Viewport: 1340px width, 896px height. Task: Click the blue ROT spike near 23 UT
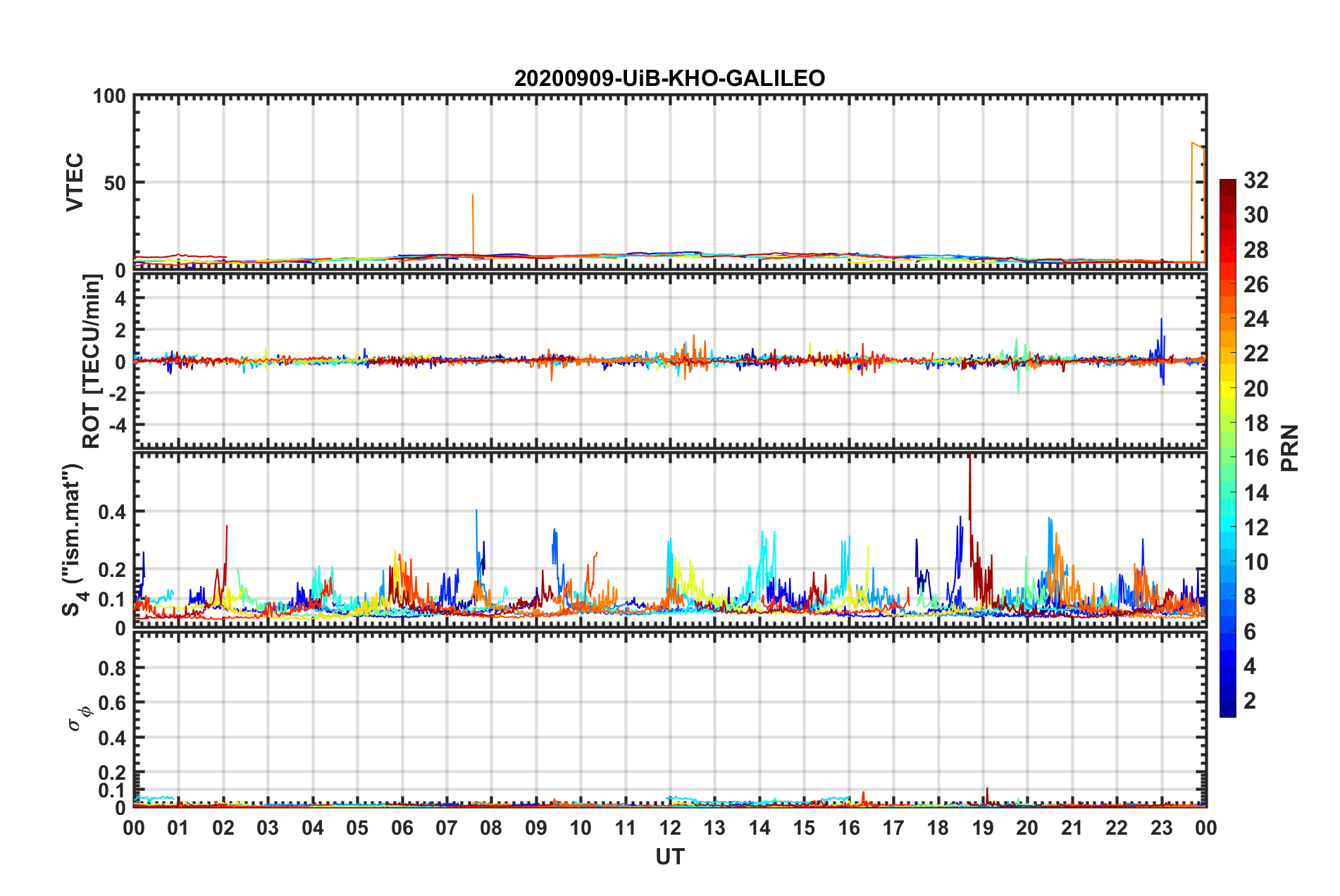1161,351
